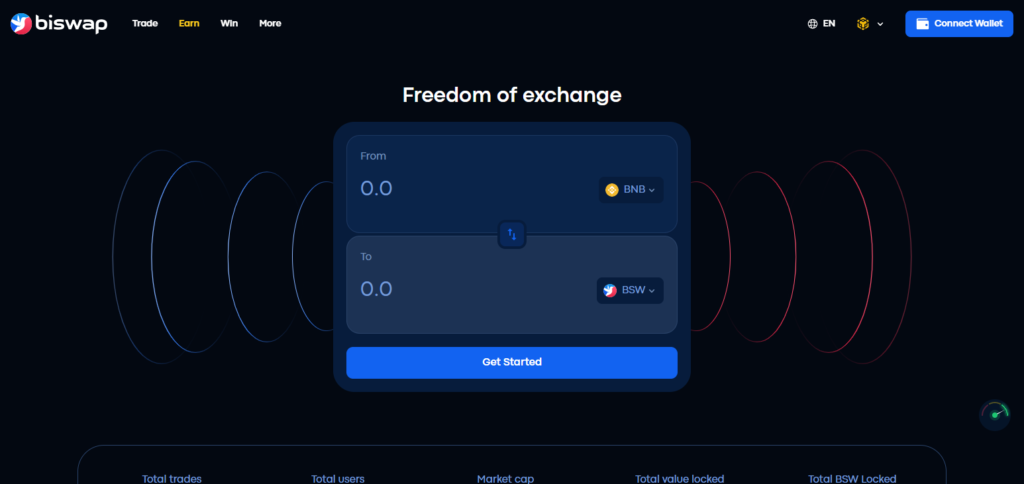1024x484 pixels.
Task: Click the BNB chain network icon
Action: pos(863,24)
